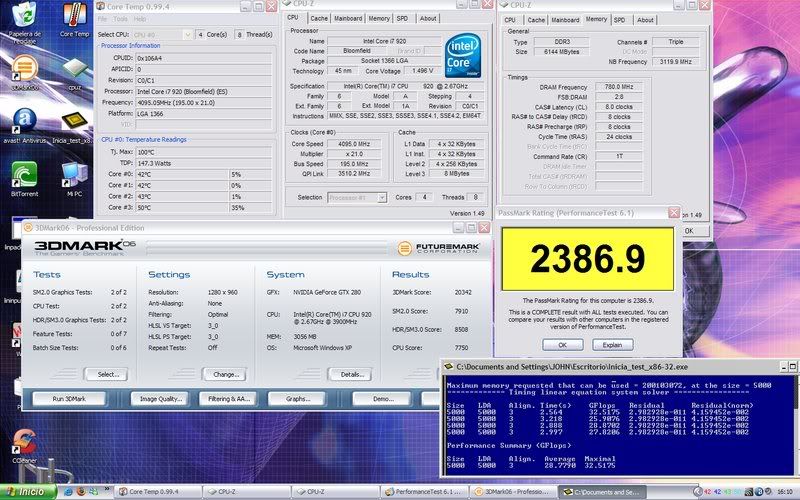This screenshot has height=500, width=800.
Task: Open the Help menu in Core Temp
Action: pyautogui.click(x=140, y=19)
